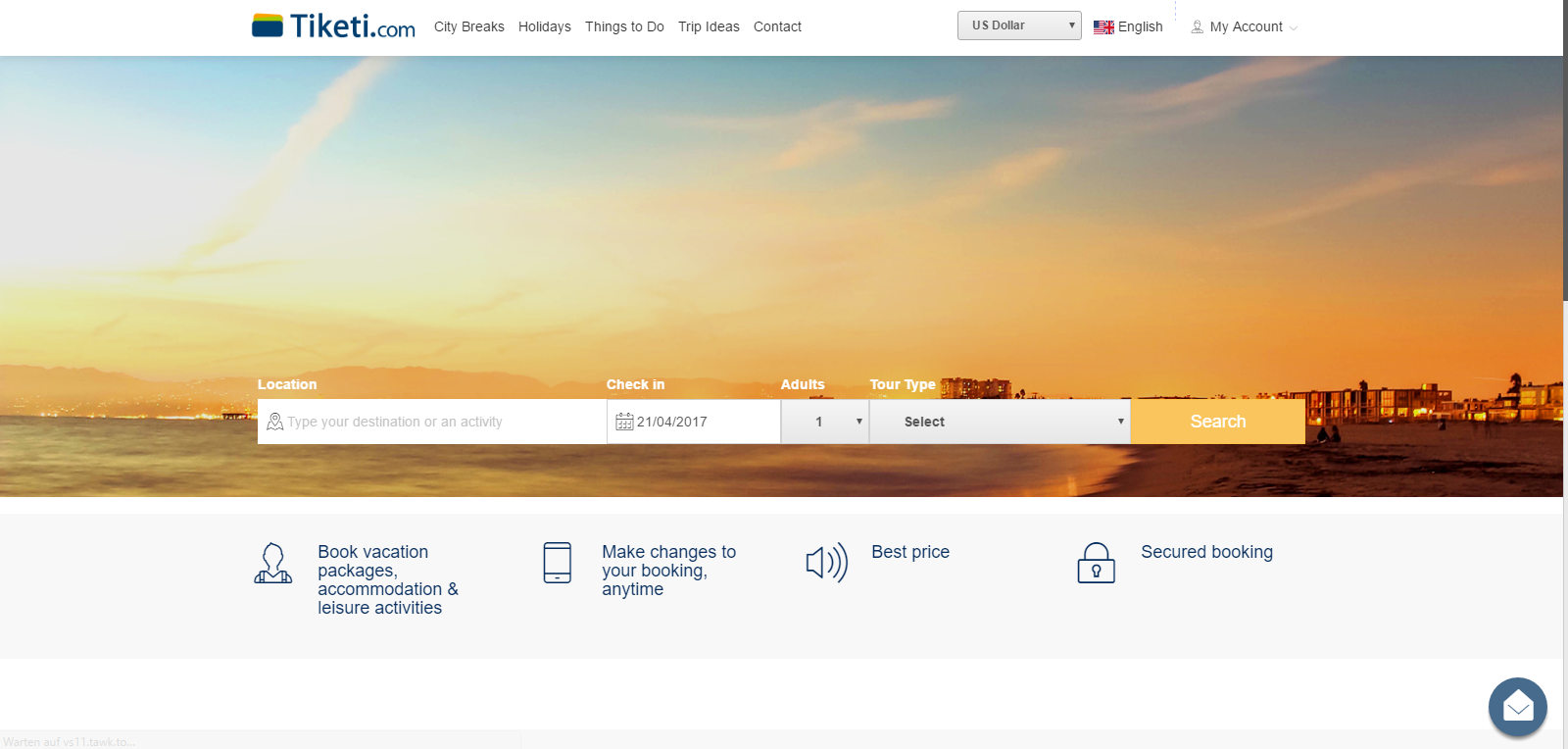The width and height of the screenshot is (1568, 749).
Task: Click the location pin icon in search field
Action: tap(274, 422)
